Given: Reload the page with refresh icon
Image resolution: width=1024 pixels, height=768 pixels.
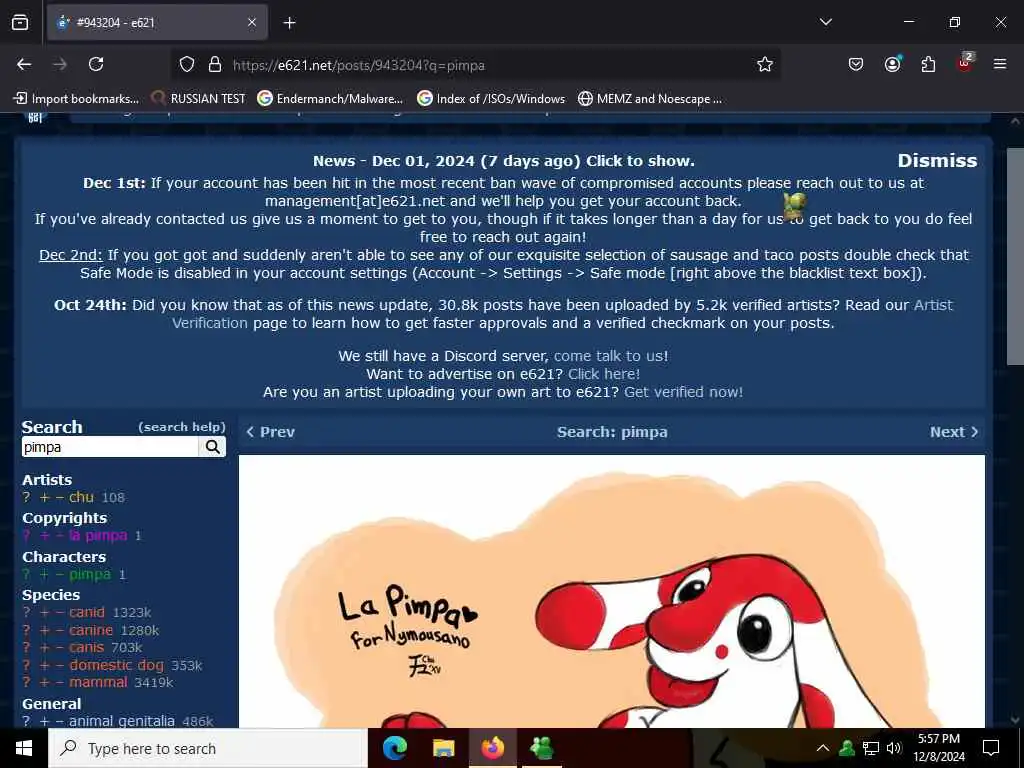Looking at the screenshot, I should (x=96, y=64).
